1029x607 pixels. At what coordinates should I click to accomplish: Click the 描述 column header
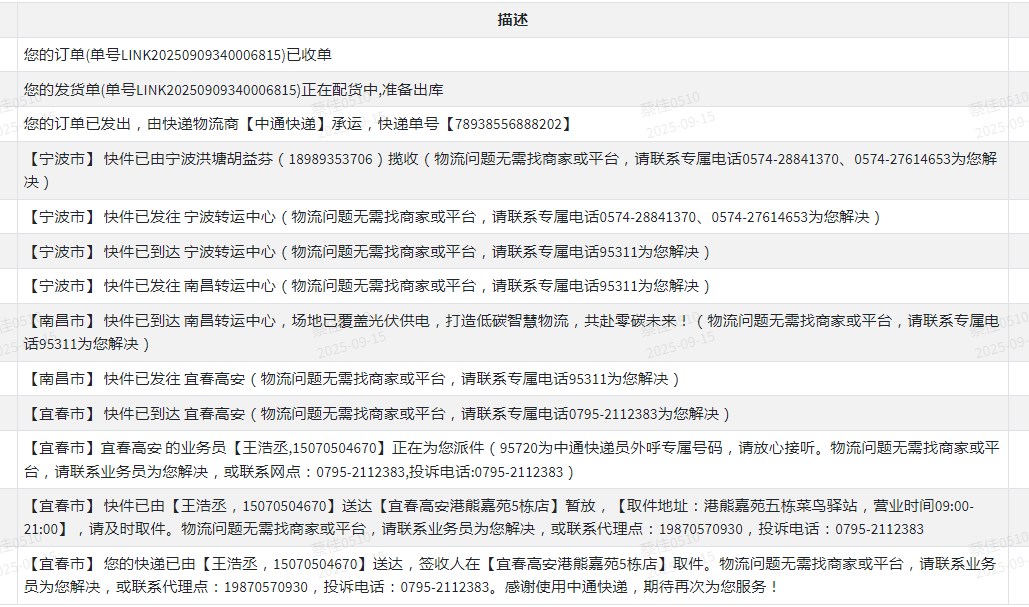tap(512, 20)
